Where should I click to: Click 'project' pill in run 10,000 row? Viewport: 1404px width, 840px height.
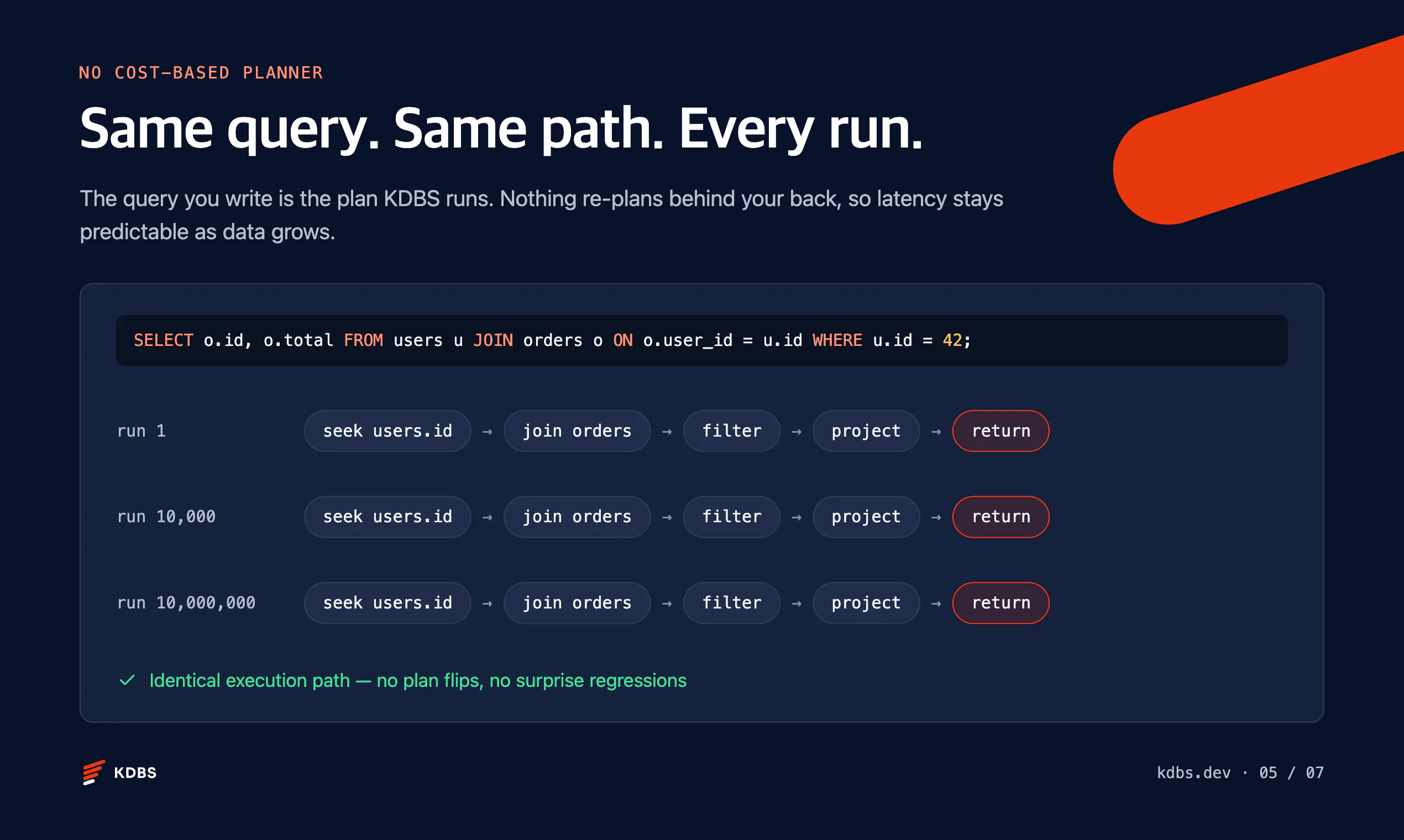866,517
